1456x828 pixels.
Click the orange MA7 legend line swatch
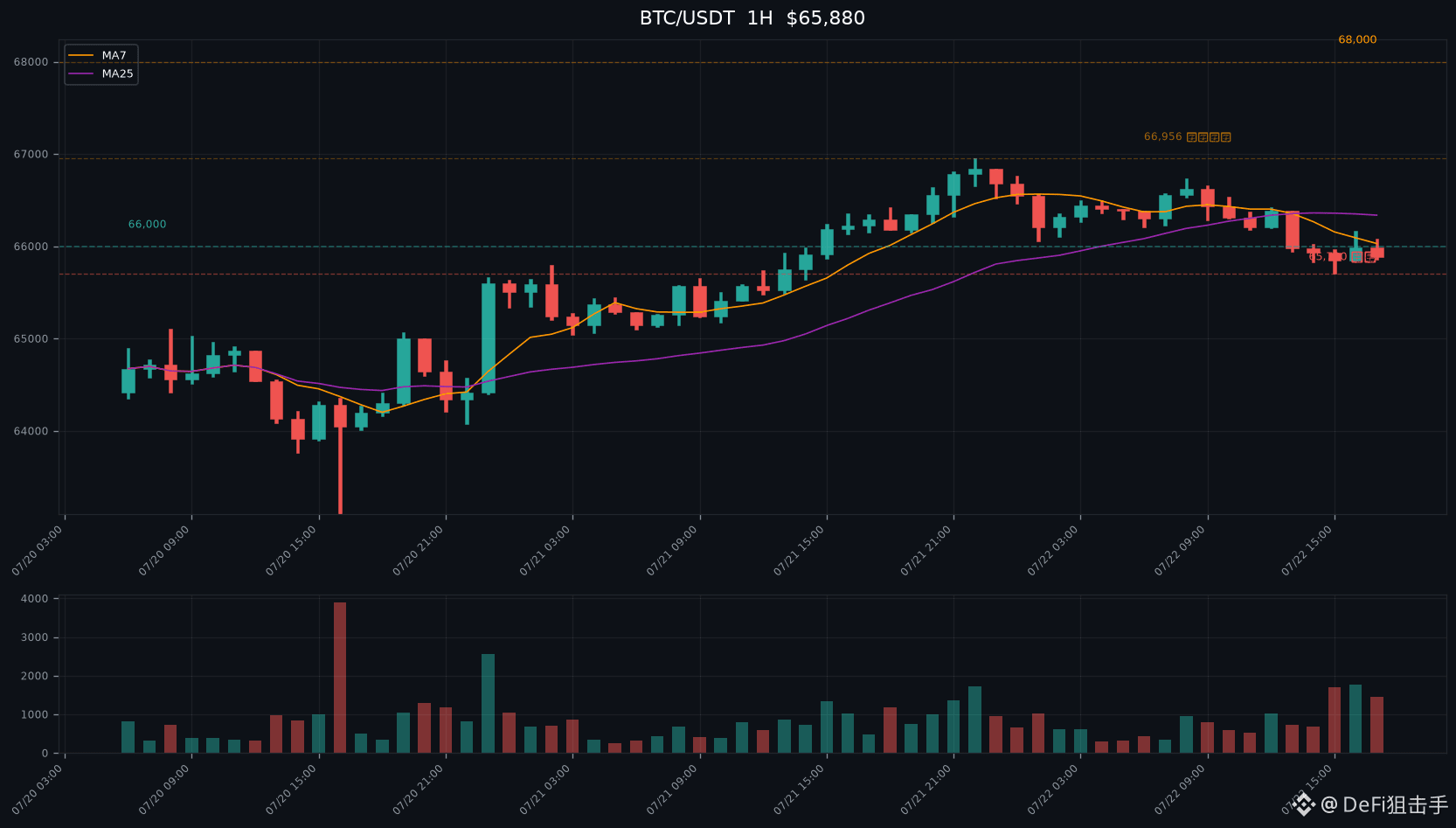pos(81,55)
